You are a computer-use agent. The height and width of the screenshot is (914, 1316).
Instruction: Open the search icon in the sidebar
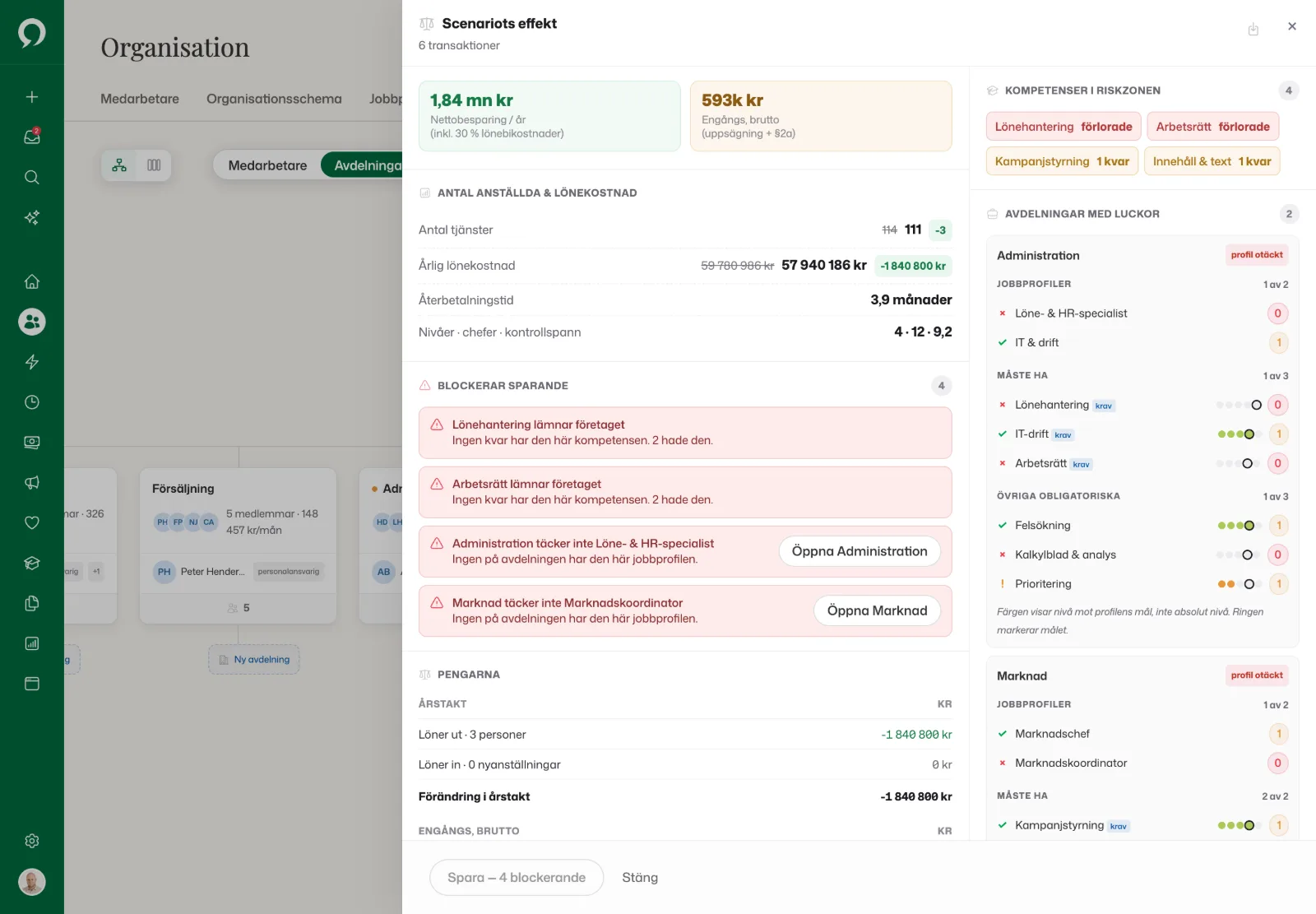click(32, 177)
